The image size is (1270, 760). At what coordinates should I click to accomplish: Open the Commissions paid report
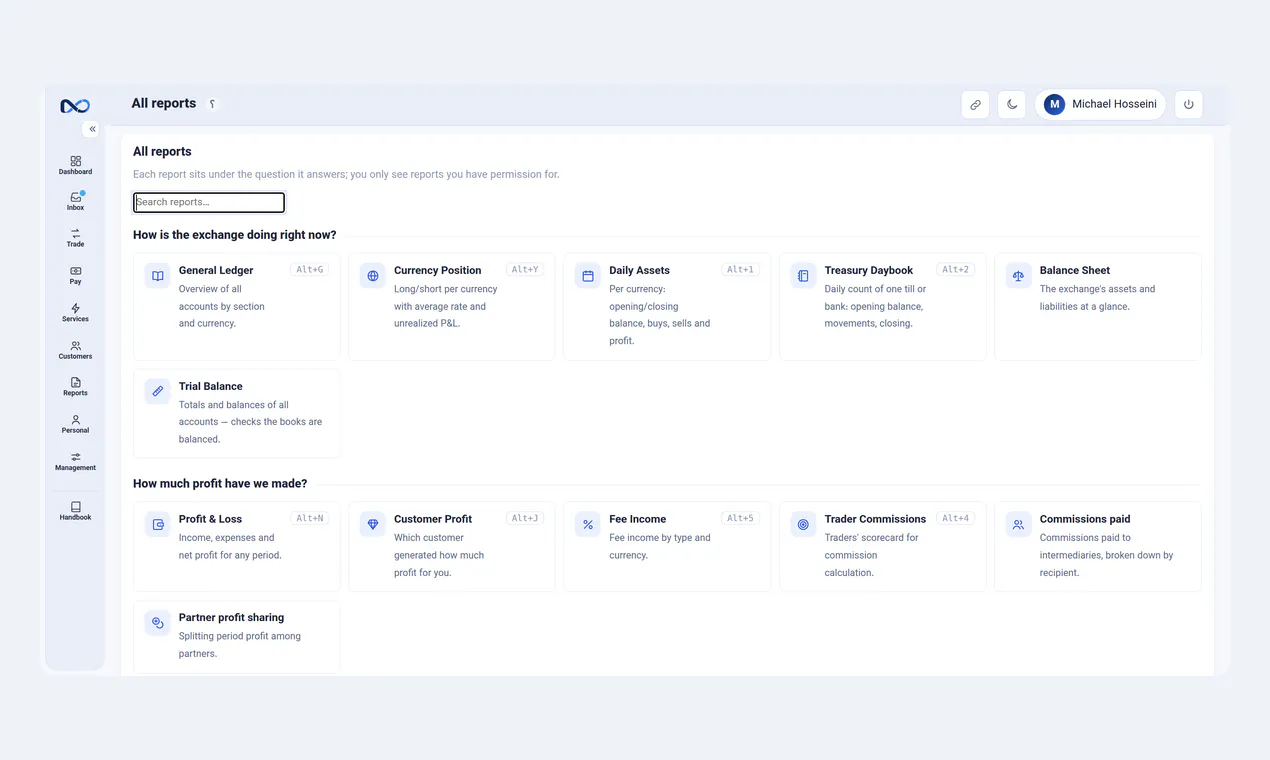pos(1098,546)
